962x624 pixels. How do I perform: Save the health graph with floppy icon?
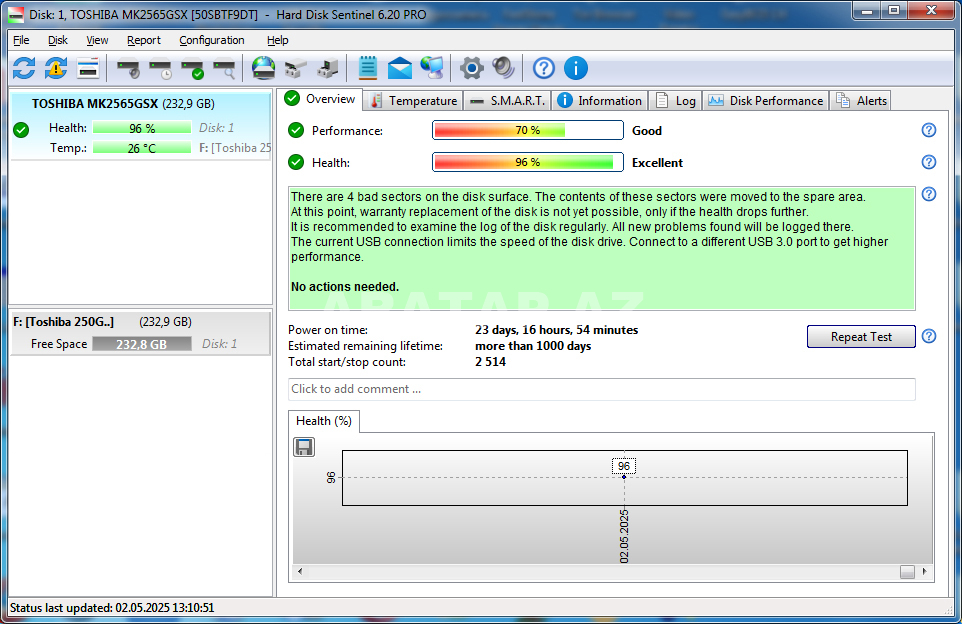coord(304,447)
